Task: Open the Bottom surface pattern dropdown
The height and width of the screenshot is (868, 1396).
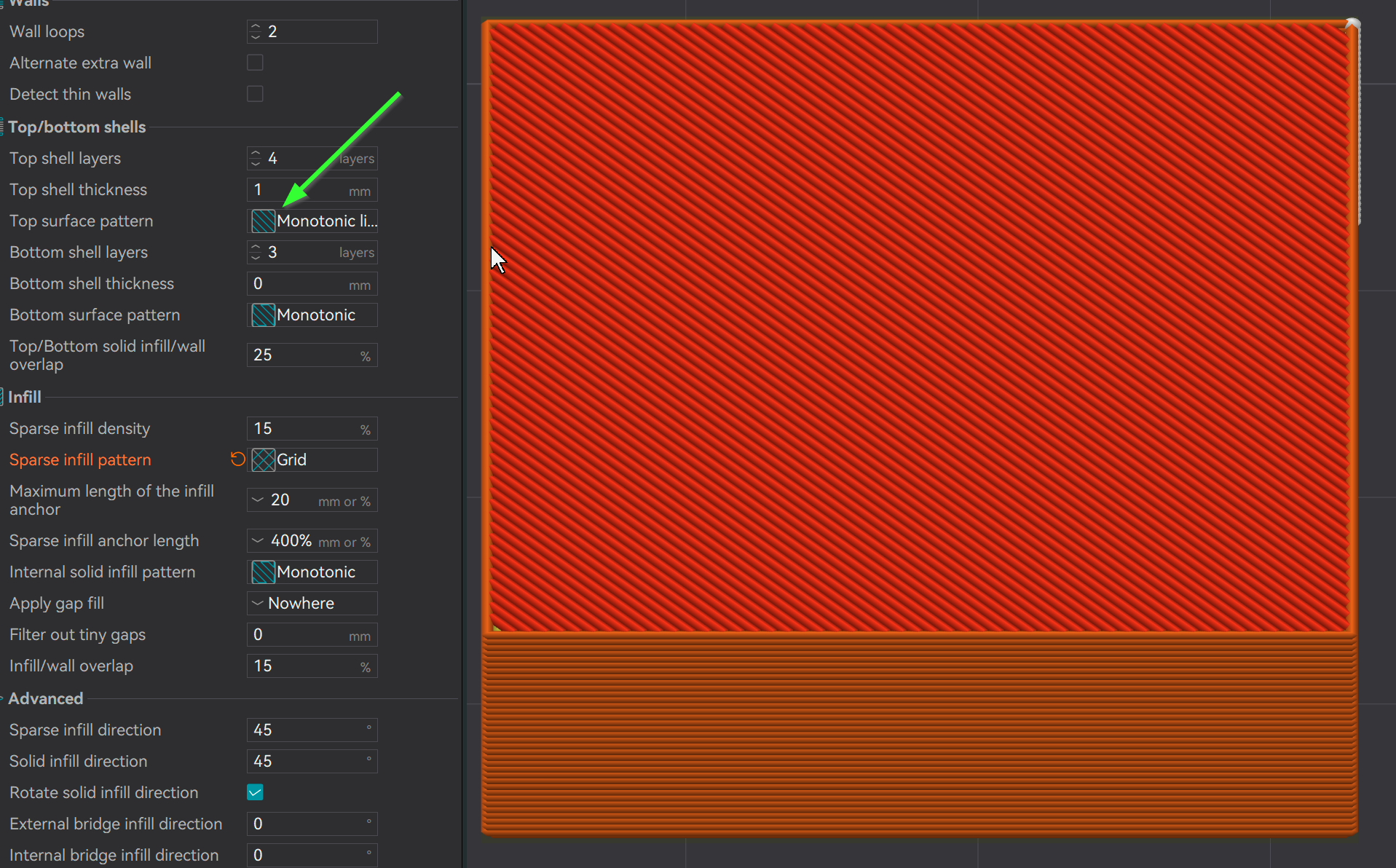Action: 312,315
